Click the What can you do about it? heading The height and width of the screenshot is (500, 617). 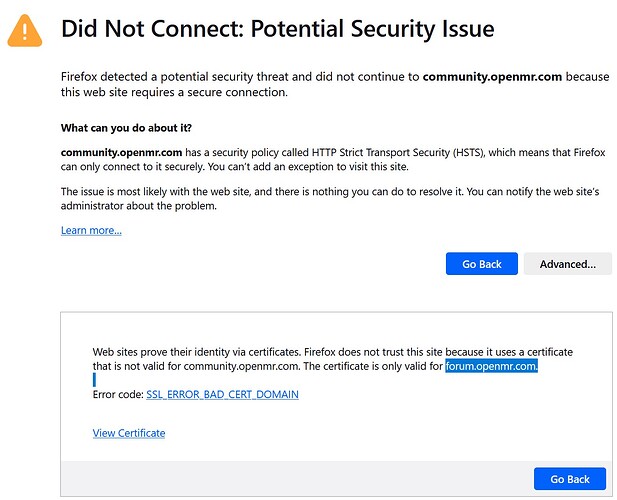126,128
